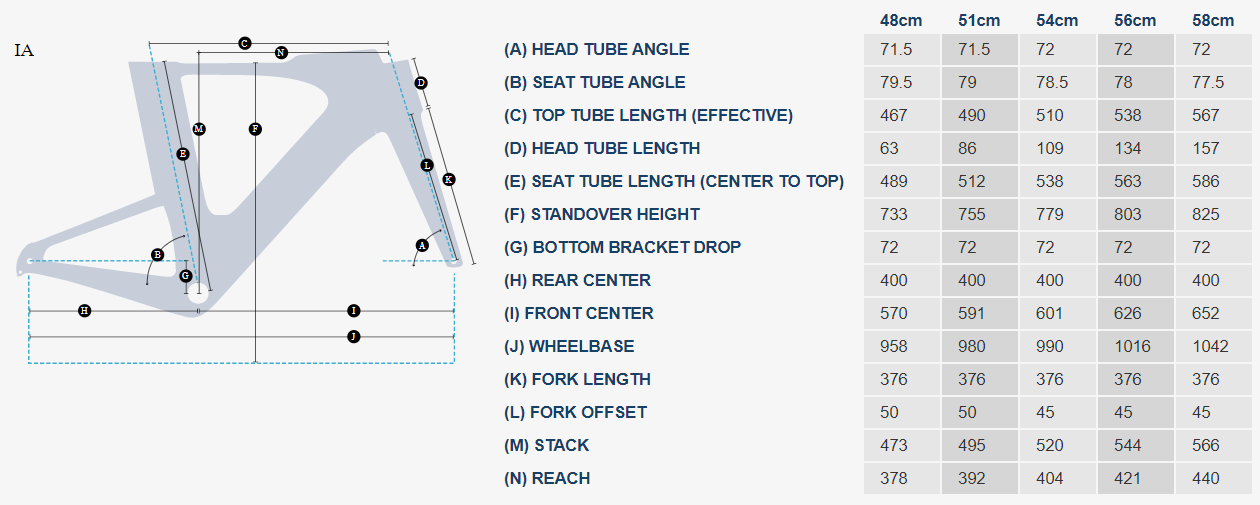Choose the 56cm size column header

1135,20
